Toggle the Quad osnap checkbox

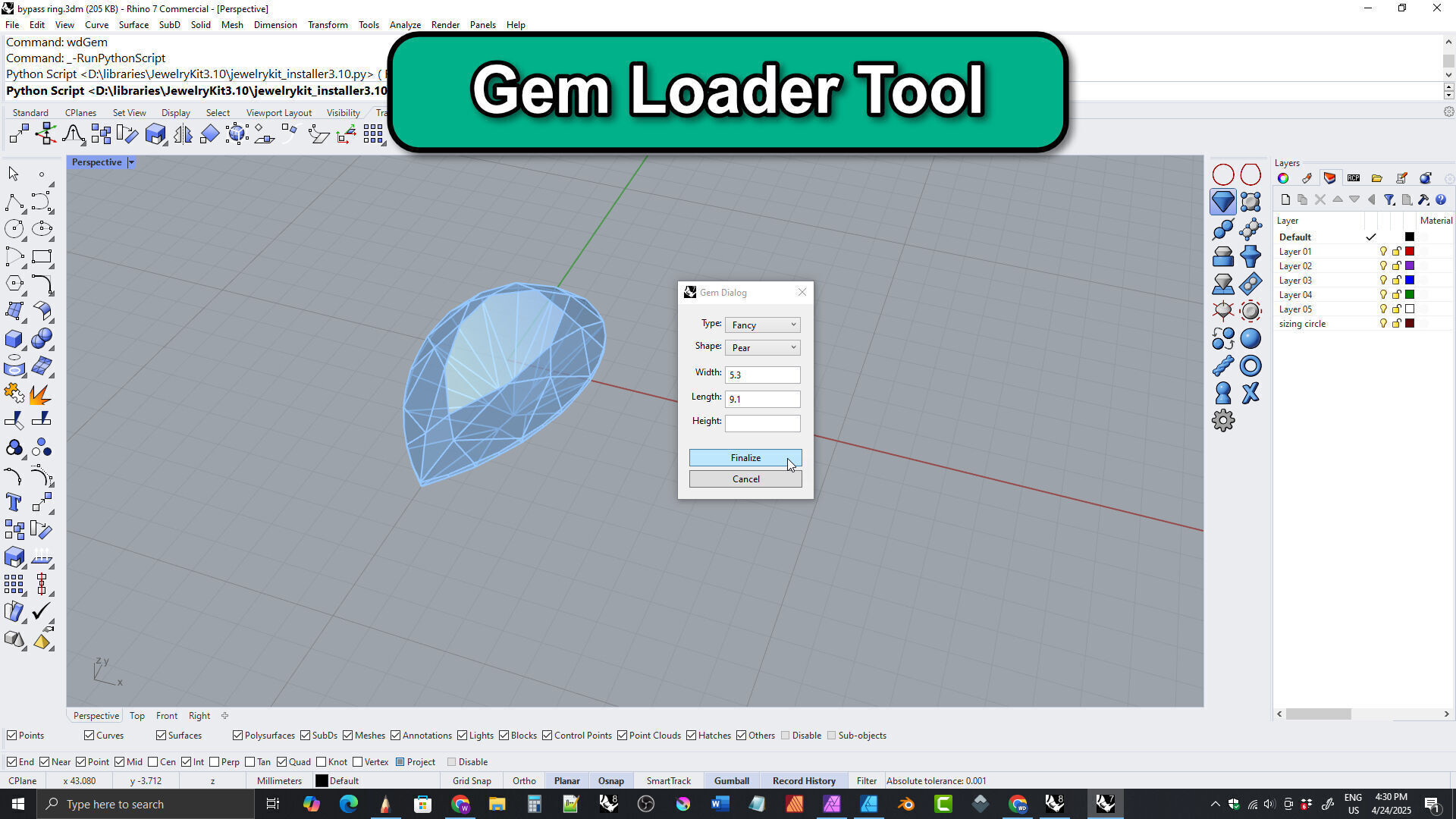point(282,762)
